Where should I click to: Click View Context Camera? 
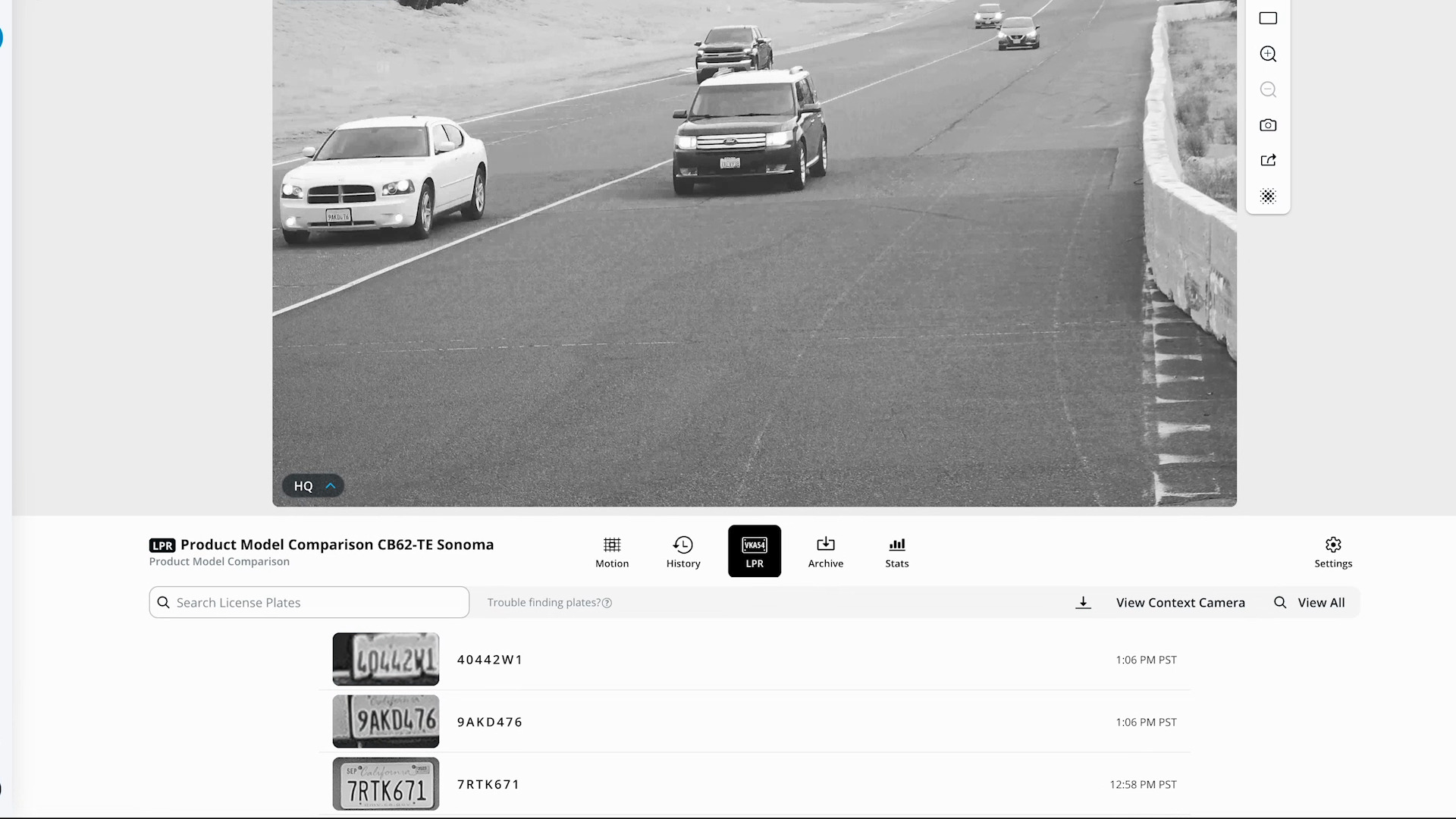click(x=1180, y=602)
